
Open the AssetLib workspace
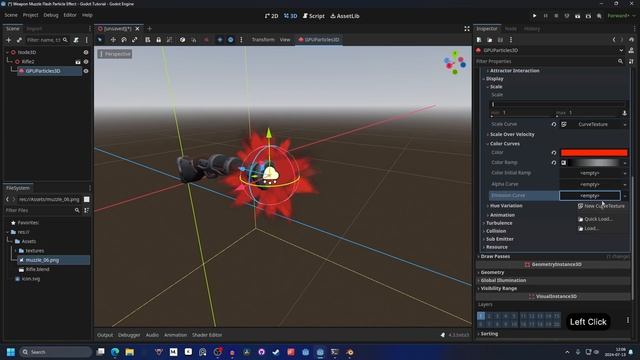tap(345, 16)
